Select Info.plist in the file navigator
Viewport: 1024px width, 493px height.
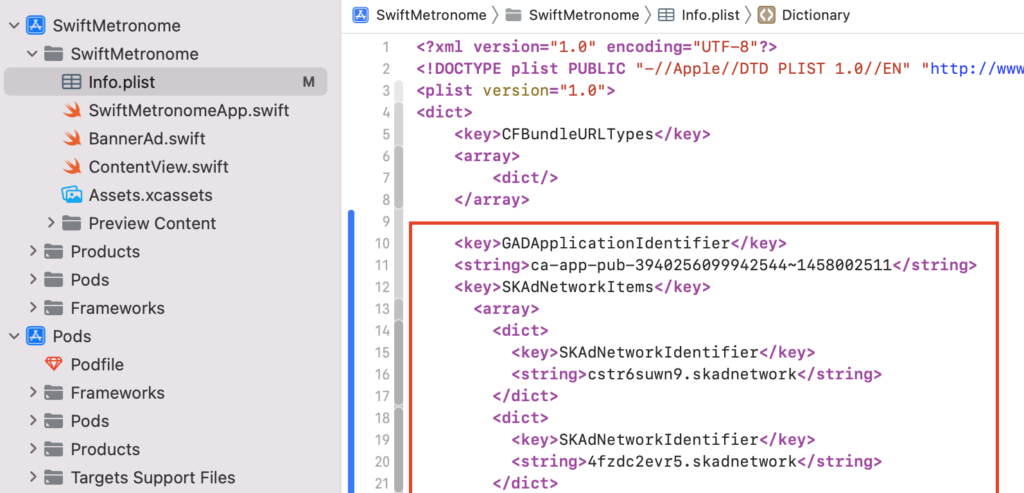pos(165,82)
